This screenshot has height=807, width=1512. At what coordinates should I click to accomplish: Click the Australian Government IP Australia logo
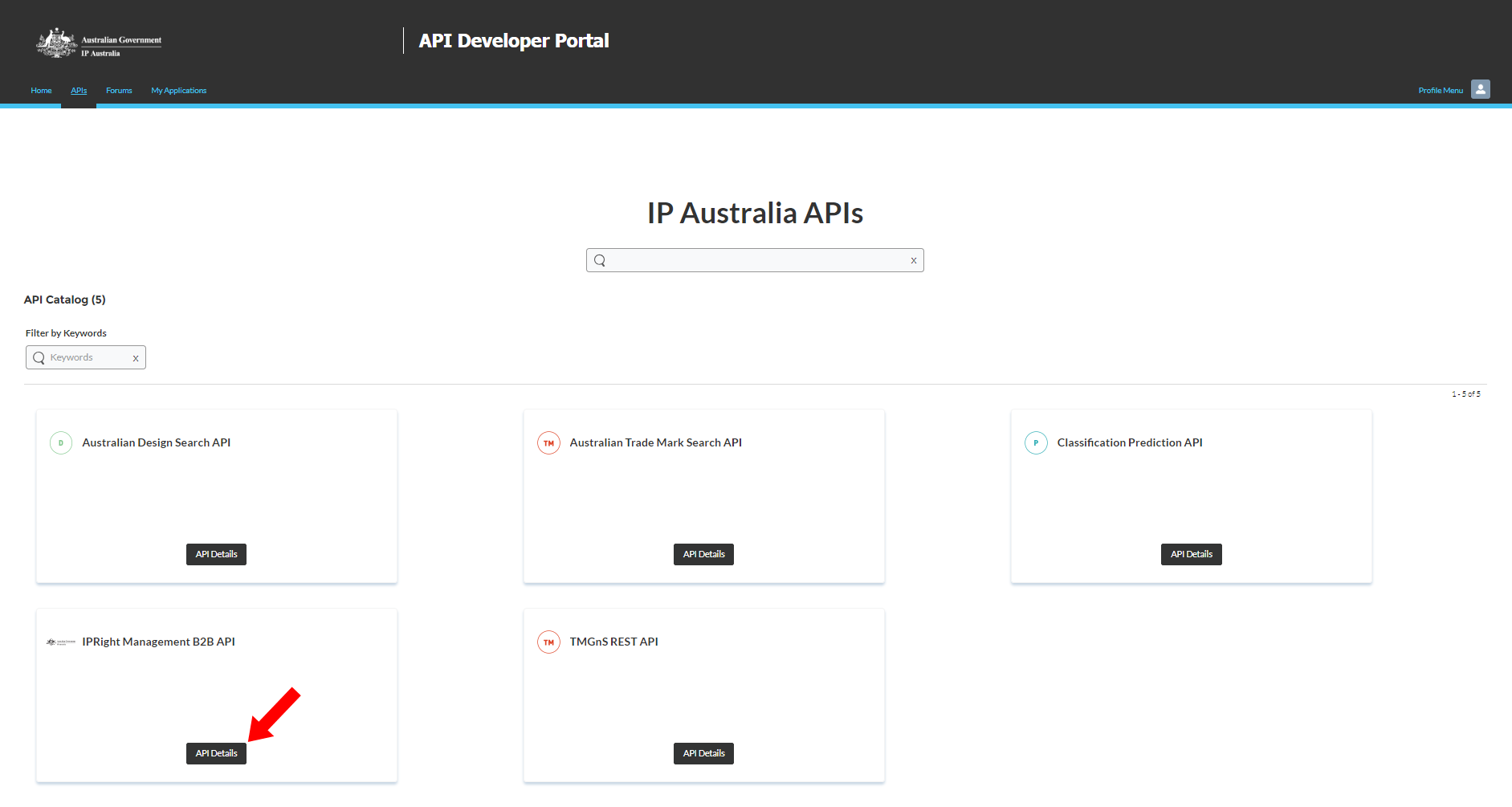click(x=99, y=43)
